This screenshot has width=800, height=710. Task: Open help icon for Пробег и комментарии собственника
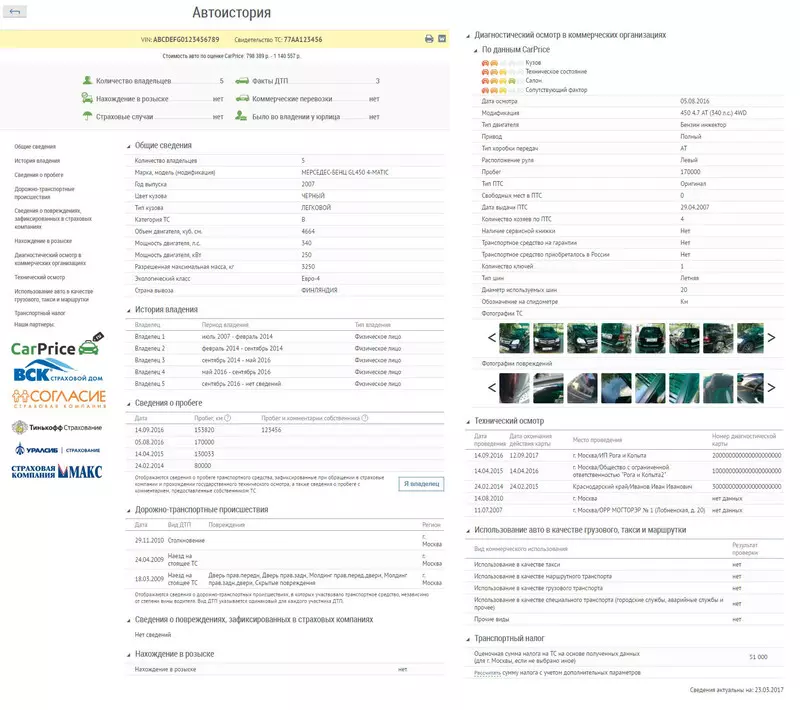pyautogui.click(x=365, y=418)
